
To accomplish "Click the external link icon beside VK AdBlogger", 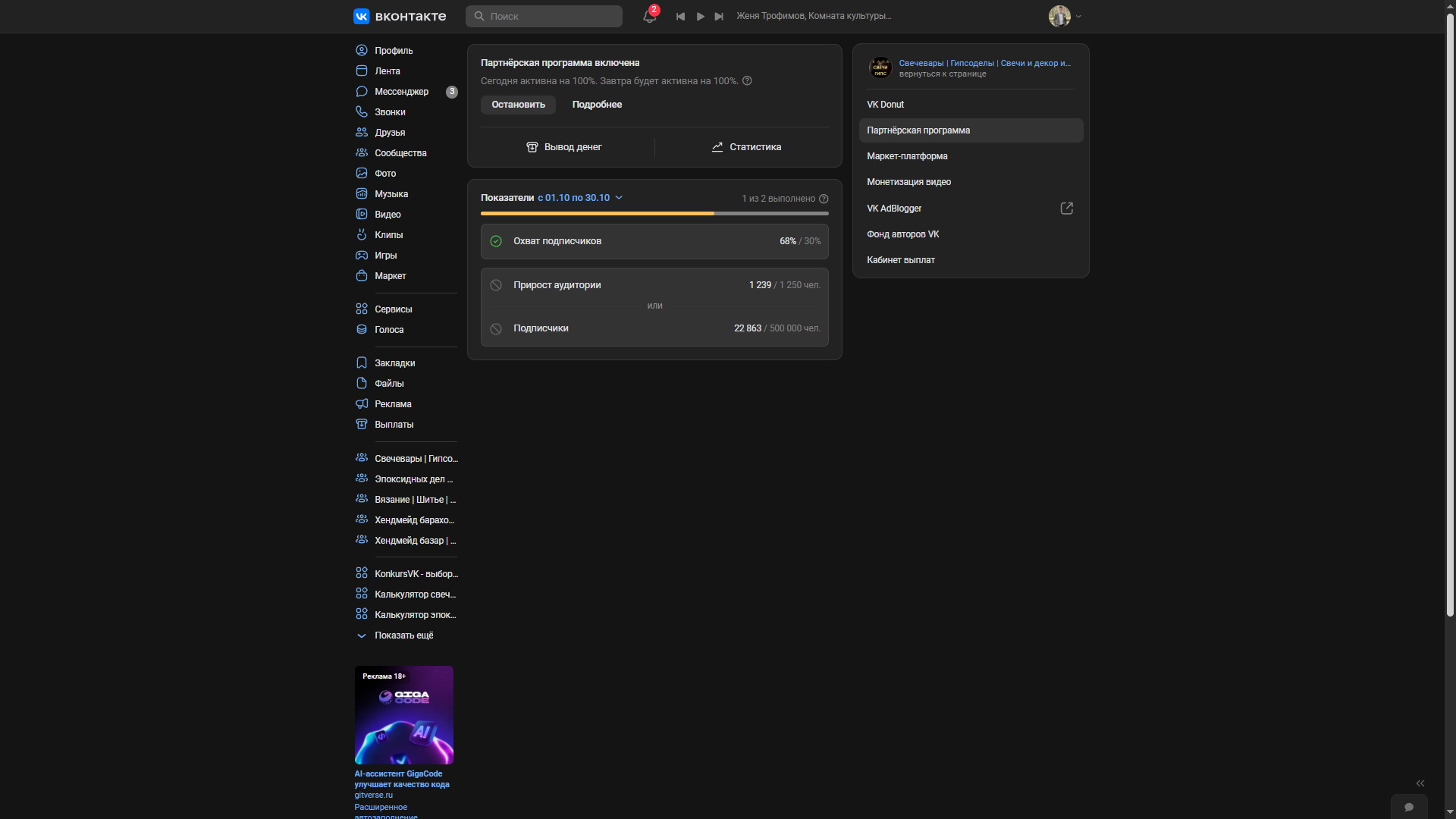I will (1066, 209).
